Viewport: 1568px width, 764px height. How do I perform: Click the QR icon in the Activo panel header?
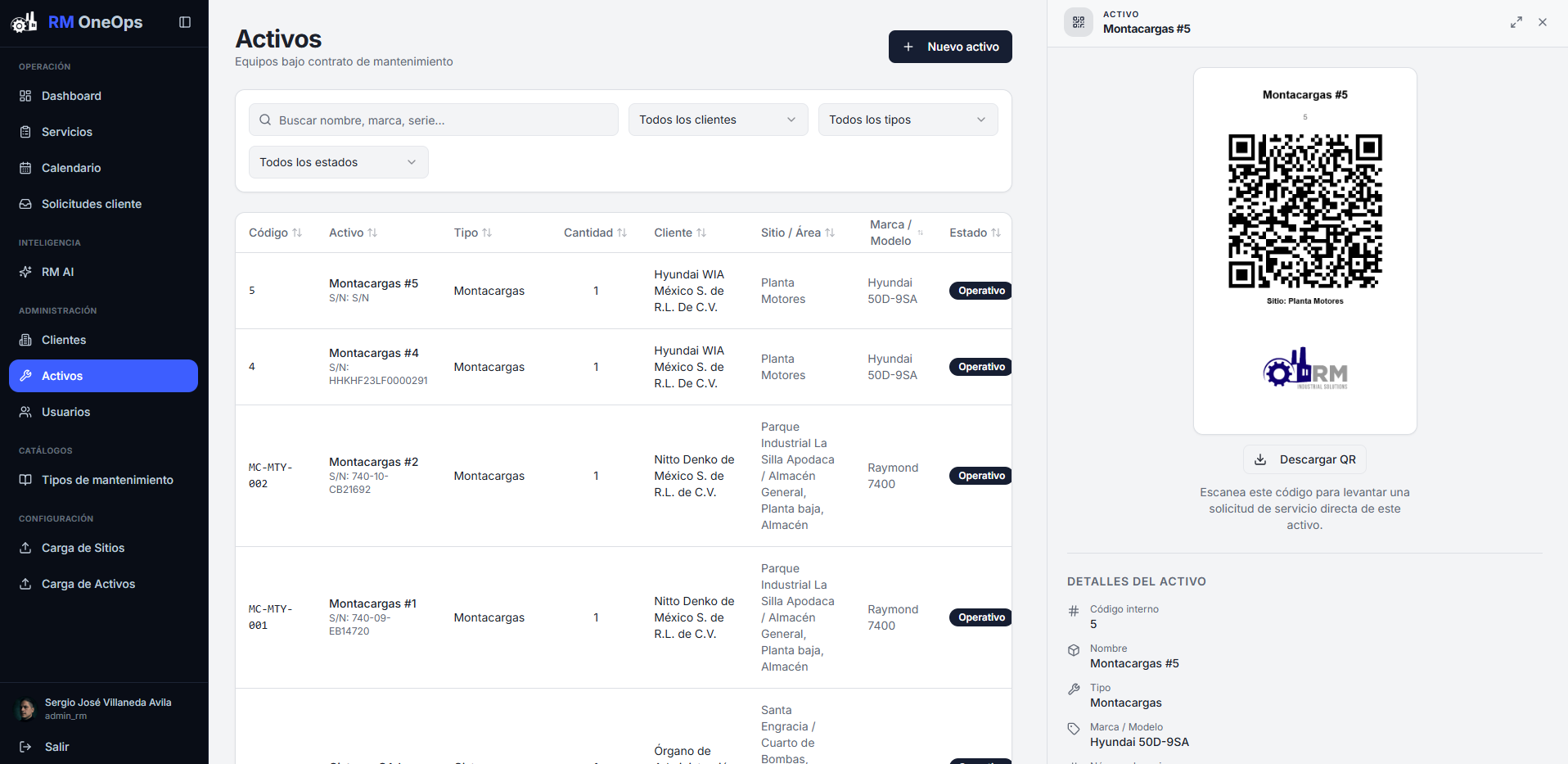pyautogui.click(x=1079, y=22)
